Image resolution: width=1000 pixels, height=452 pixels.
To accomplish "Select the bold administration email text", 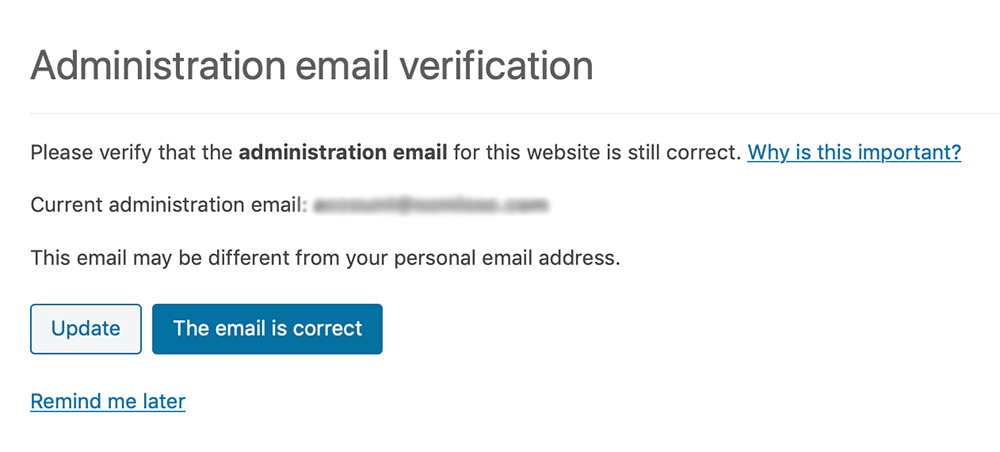I will point(343,152).
